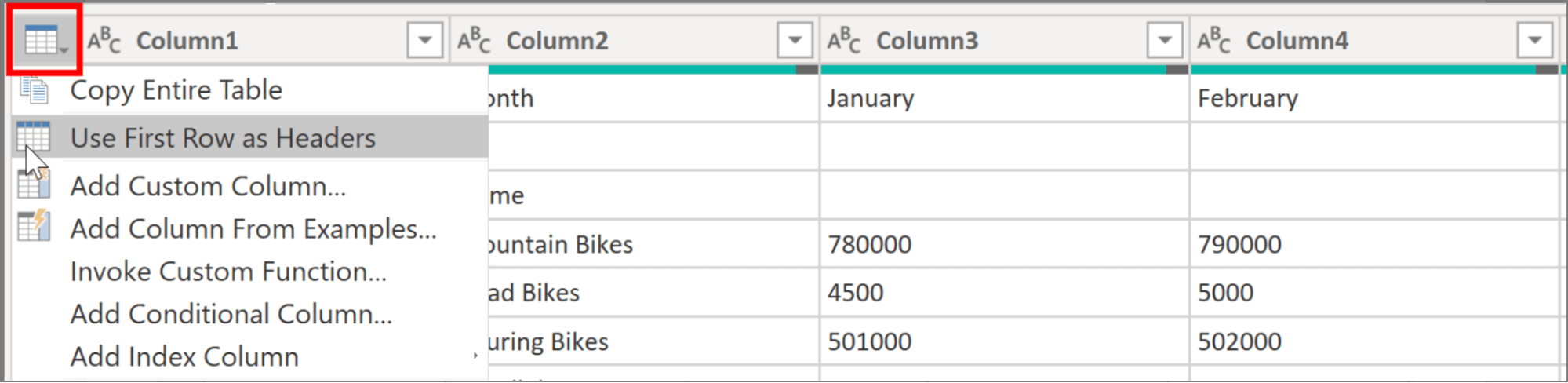Click the Copy Entire Table icon
The width and height of the screenshot is (1568, 383).
click(x=34, y=89)
